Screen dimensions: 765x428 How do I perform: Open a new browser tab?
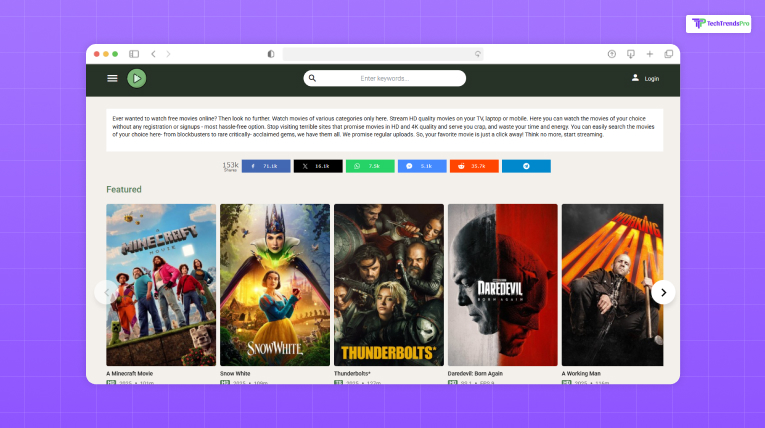click(649, 54)
